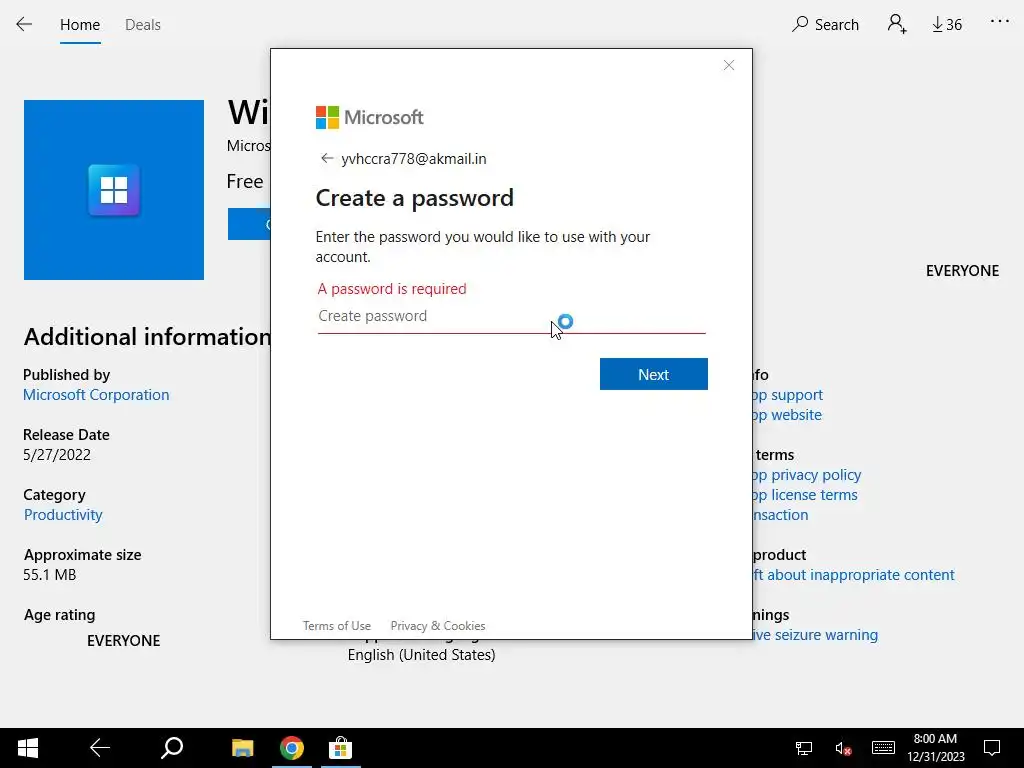Open the three-dot more menu
Viewport: 1024px width, 768px height.
(999, 22)
